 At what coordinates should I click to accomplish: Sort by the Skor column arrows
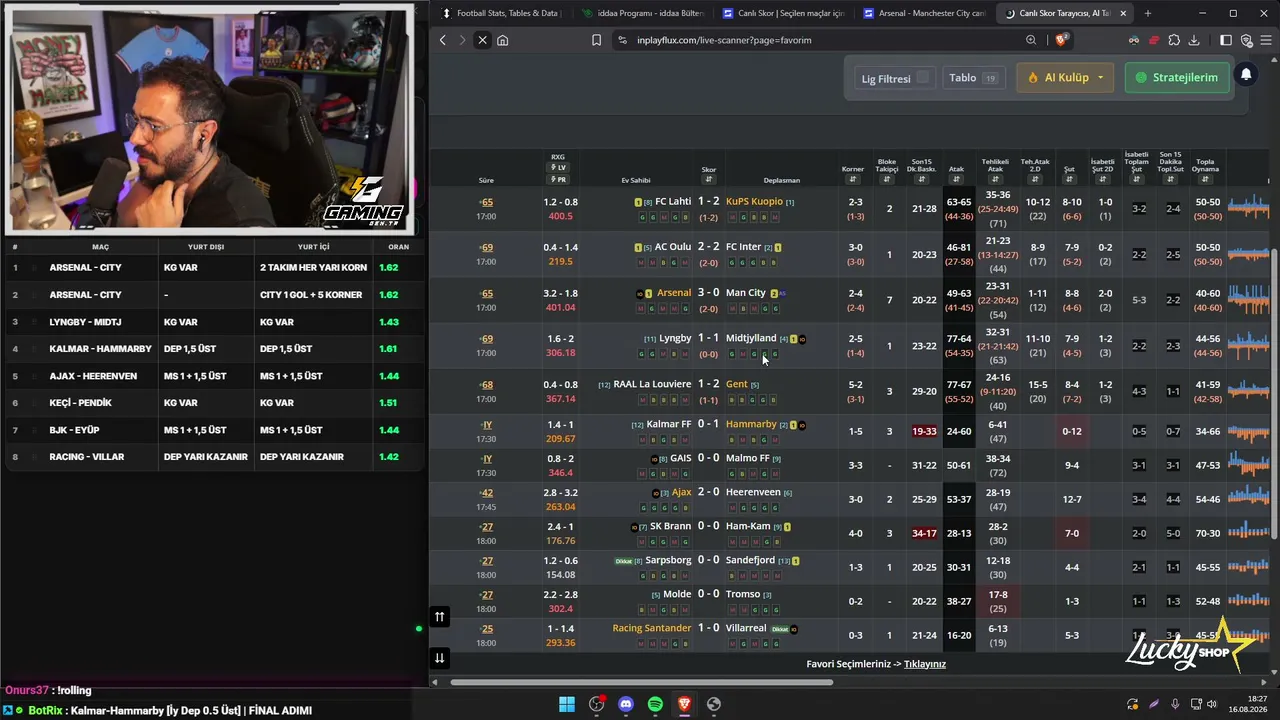(x=709, y=180)
